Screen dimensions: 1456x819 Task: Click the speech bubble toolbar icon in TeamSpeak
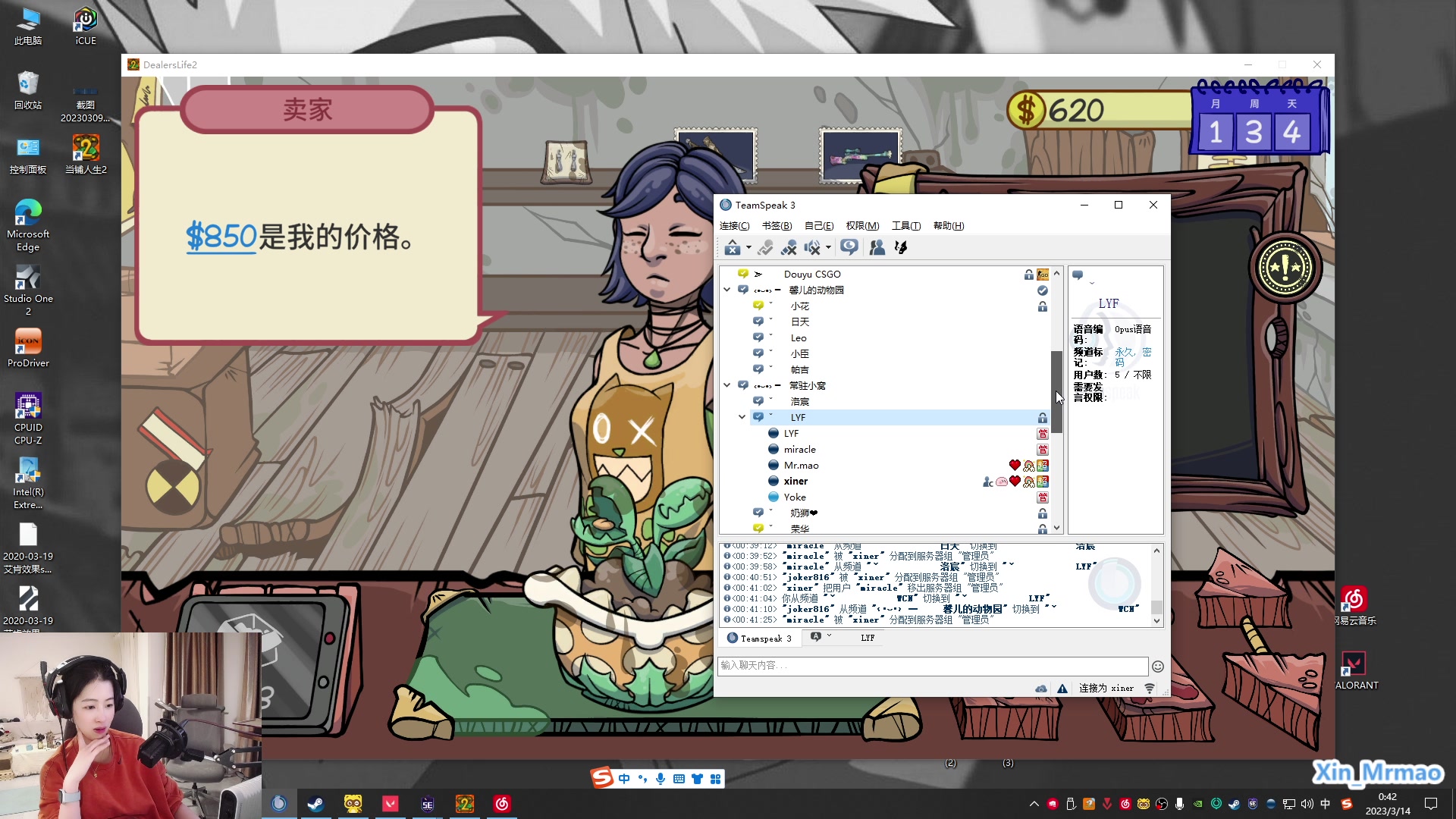pos(849,247)
